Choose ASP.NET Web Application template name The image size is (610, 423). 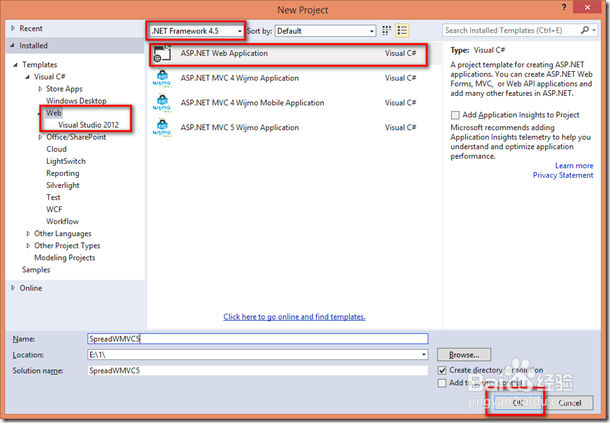tap(224, 53)
